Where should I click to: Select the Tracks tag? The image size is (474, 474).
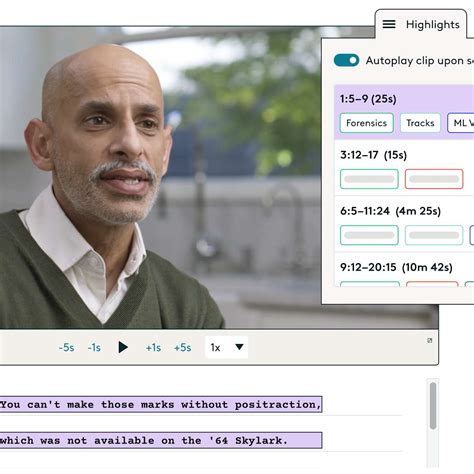[420, 123]
